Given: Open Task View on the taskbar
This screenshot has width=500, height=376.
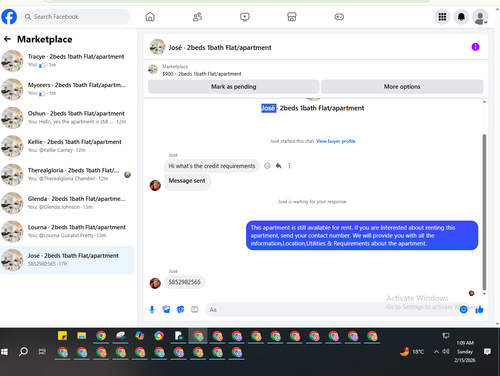Looking at the screenshot, I should (x=42, y=352).
